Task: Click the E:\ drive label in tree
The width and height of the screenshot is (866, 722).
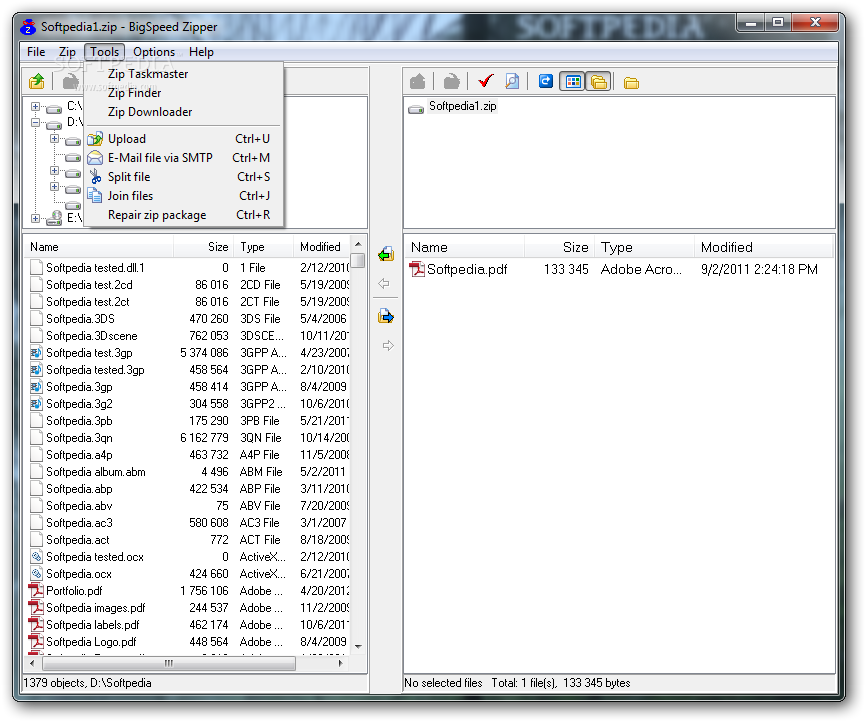Action: pos(74,218)
